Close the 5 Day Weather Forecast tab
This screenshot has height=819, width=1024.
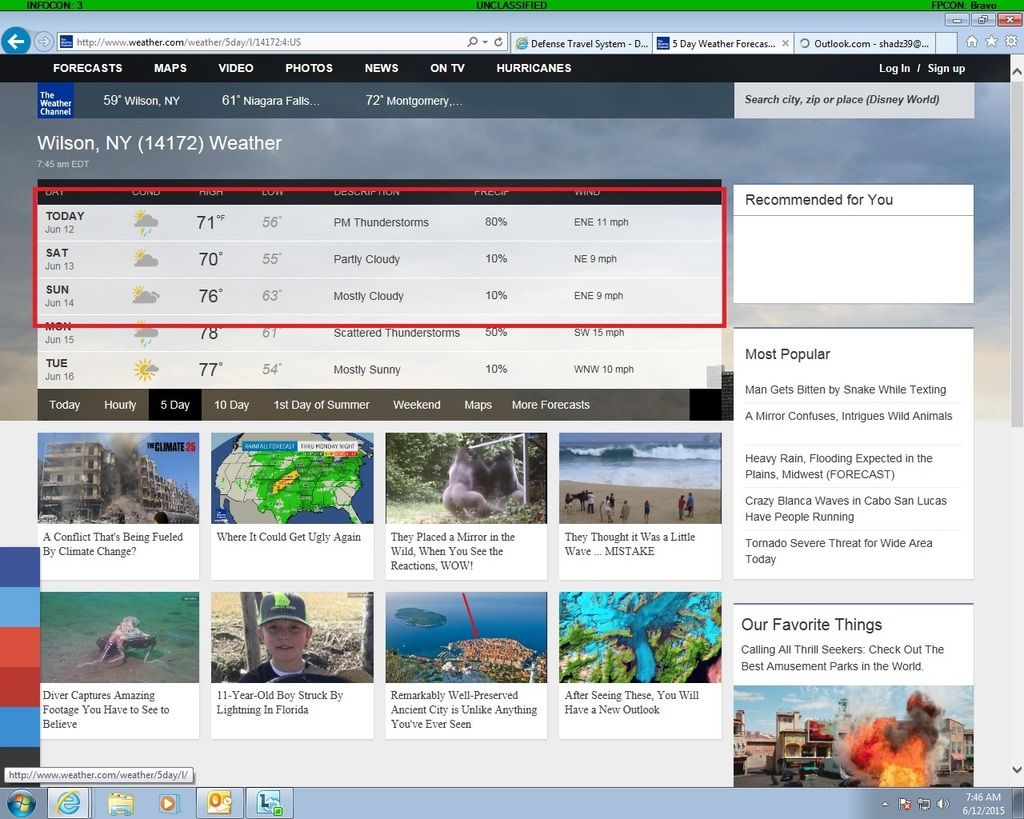786,43
